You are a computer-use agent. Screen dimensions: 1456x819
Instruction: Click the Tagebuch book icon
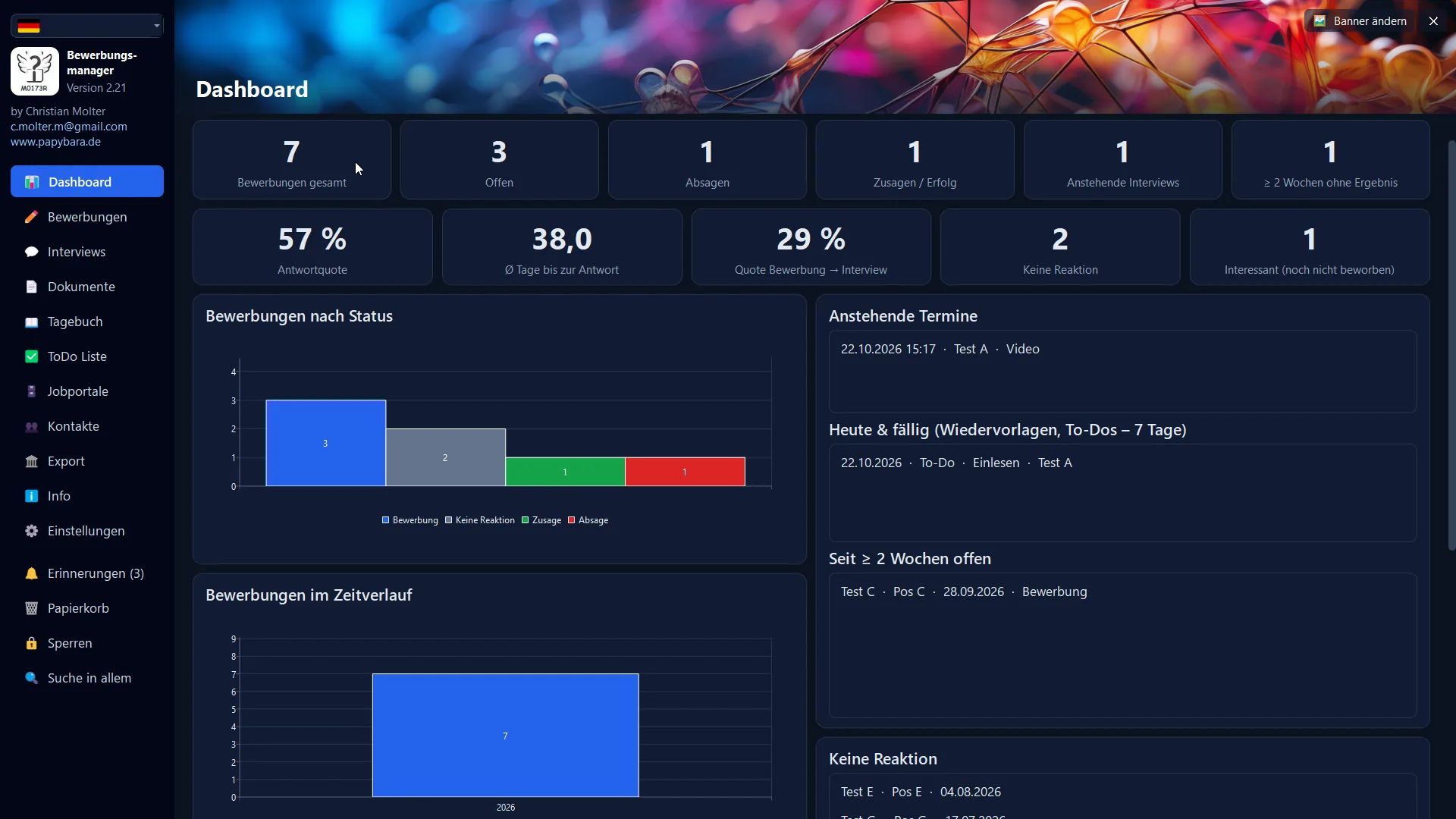[x=31, y=322]
